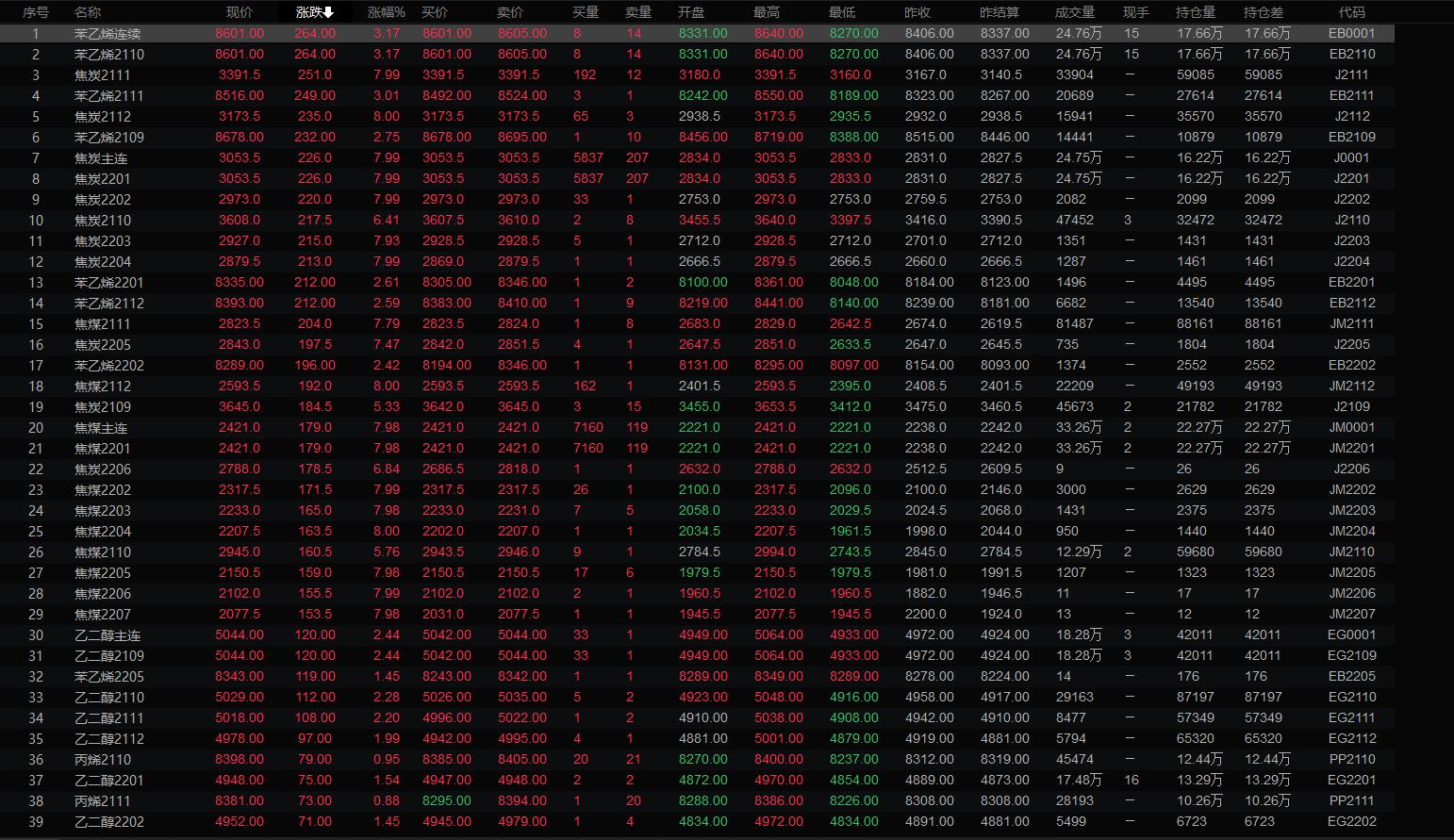Select the 焦煤主连 contract name
Viewport: 1454px width, 840px height.
(x=101, y=428)
